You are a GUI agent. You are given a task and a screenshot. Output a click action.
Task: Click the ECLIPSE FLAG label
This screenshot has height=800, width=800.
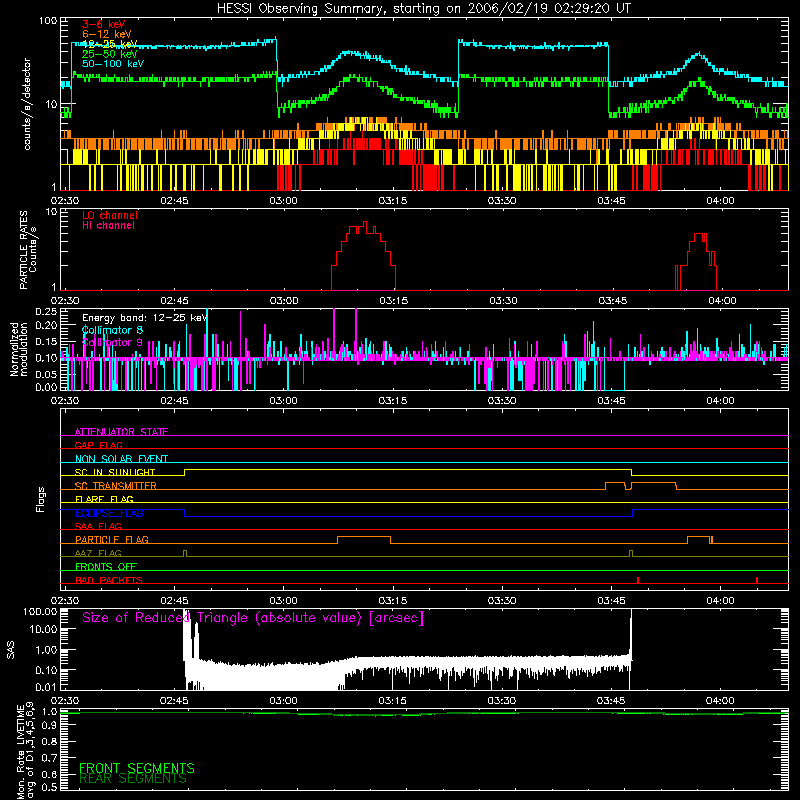[x=109, y=513]
